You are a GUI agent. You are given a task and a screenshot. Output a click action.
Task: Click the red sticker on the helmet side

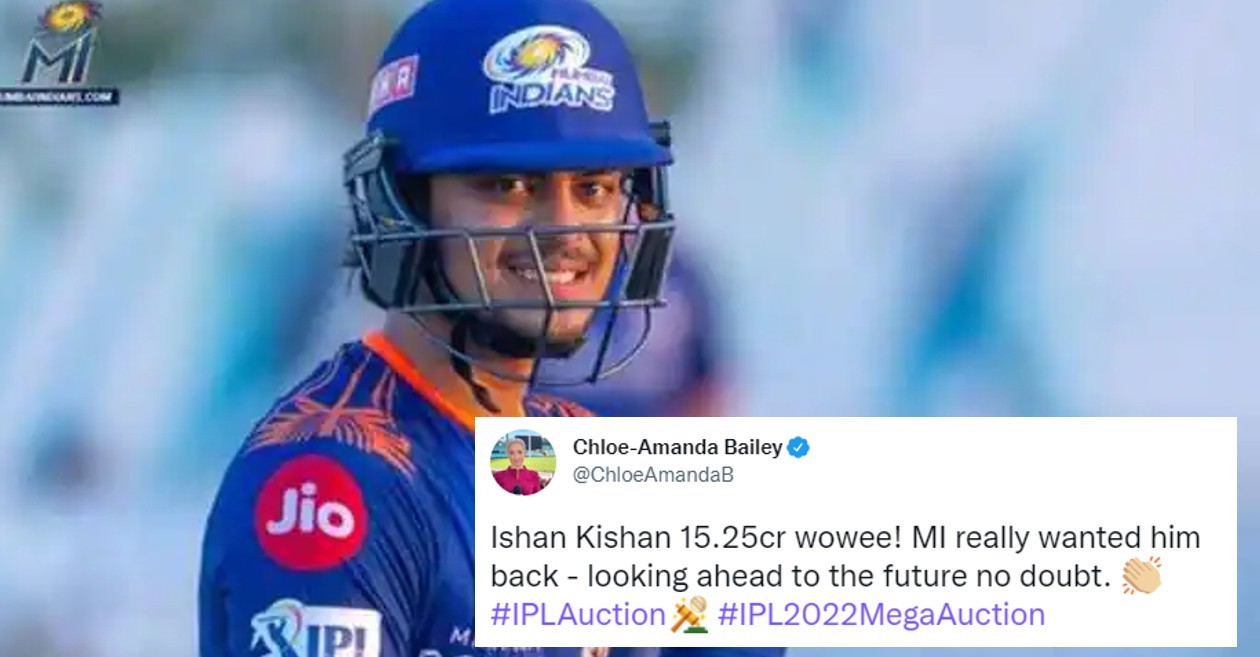[x=394, y=85]
